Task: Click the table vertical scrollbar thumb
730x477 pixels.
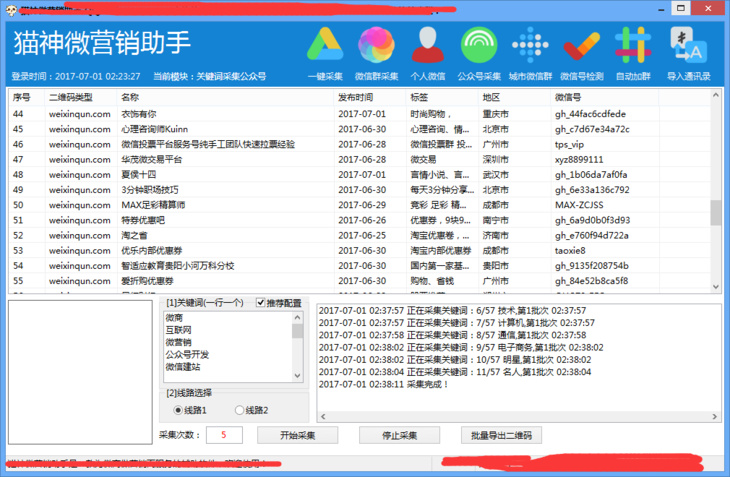Action: click(716, 213)
